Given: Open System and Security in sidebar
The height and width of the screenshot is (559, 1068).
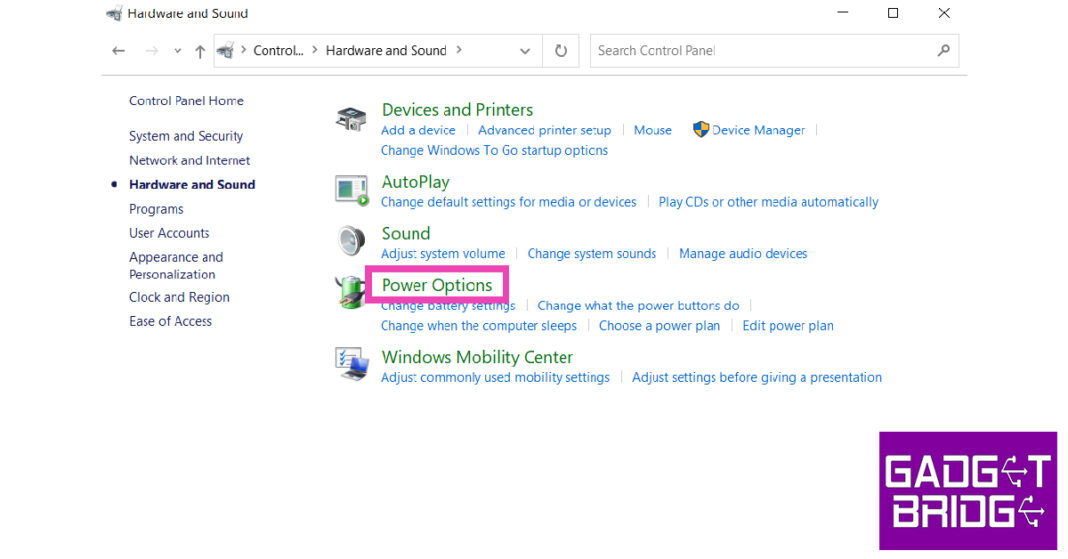Looking at the screenshot, I should click(x=186, y=136).
